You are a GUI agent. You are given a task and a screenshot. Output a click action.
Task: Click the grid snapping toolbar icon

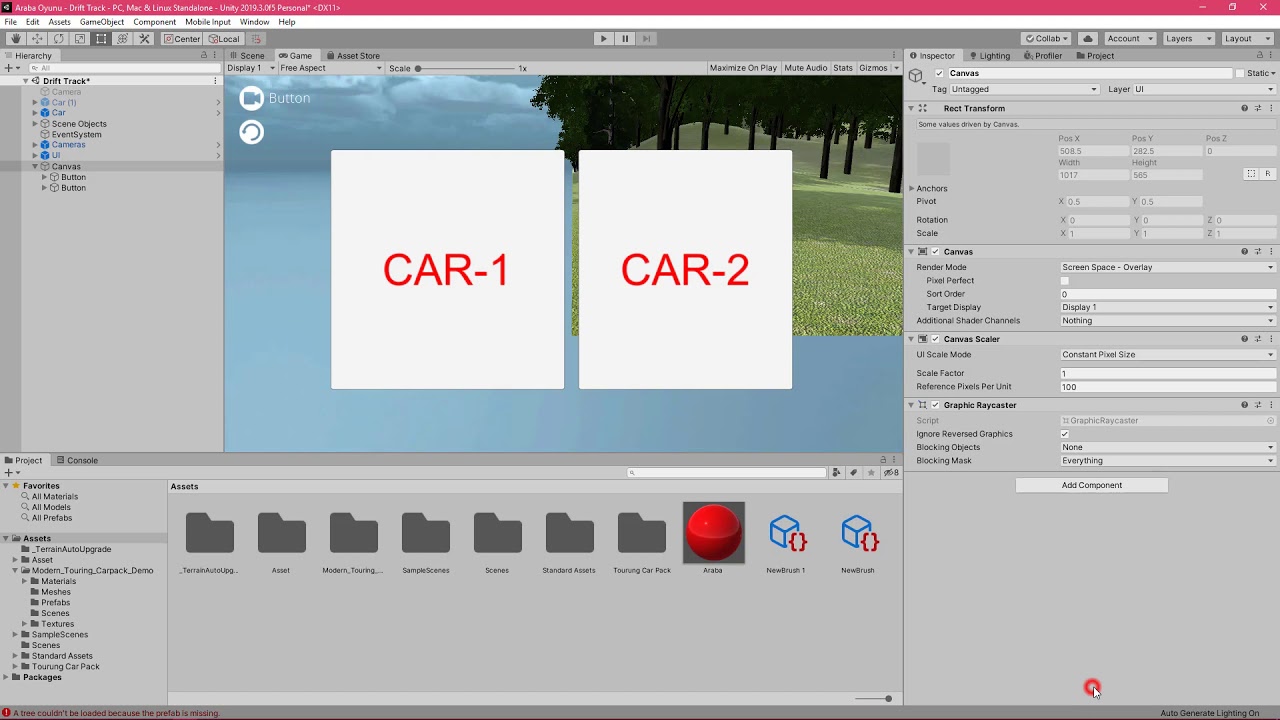256,39
